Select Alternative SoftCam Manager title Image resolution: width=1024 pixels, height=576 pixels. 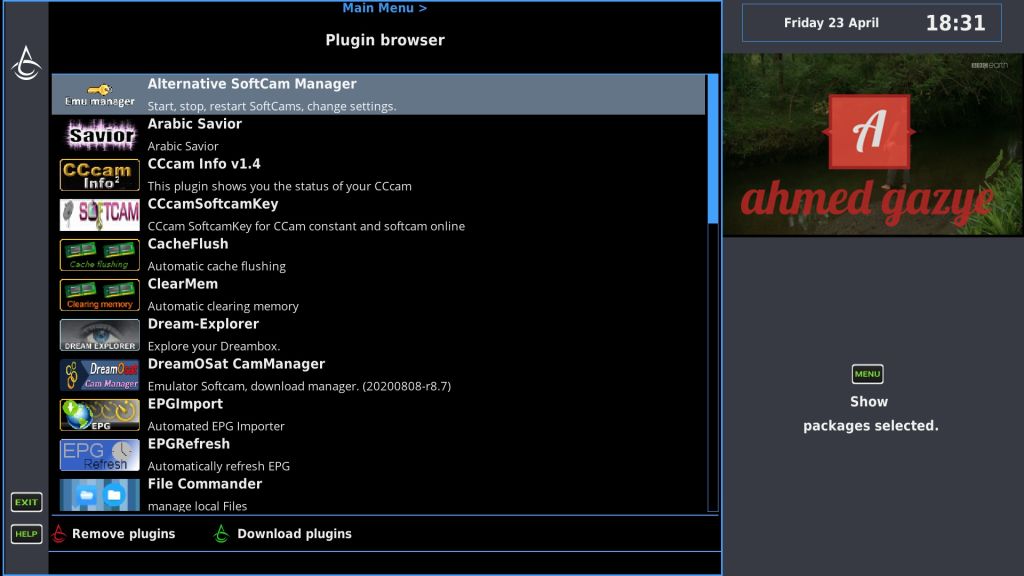pyautogui.click(x=252, y=84)
